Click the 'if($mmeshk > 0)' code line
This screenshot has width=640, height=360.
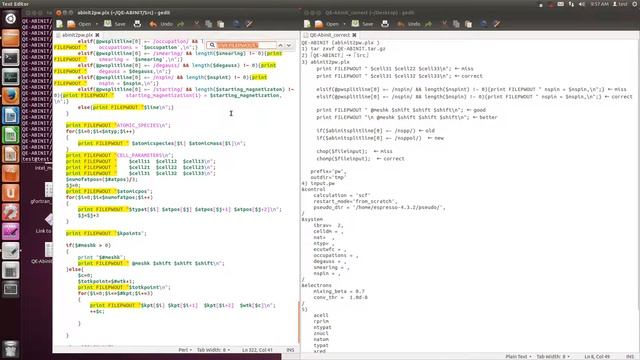[x=88, y=245]
